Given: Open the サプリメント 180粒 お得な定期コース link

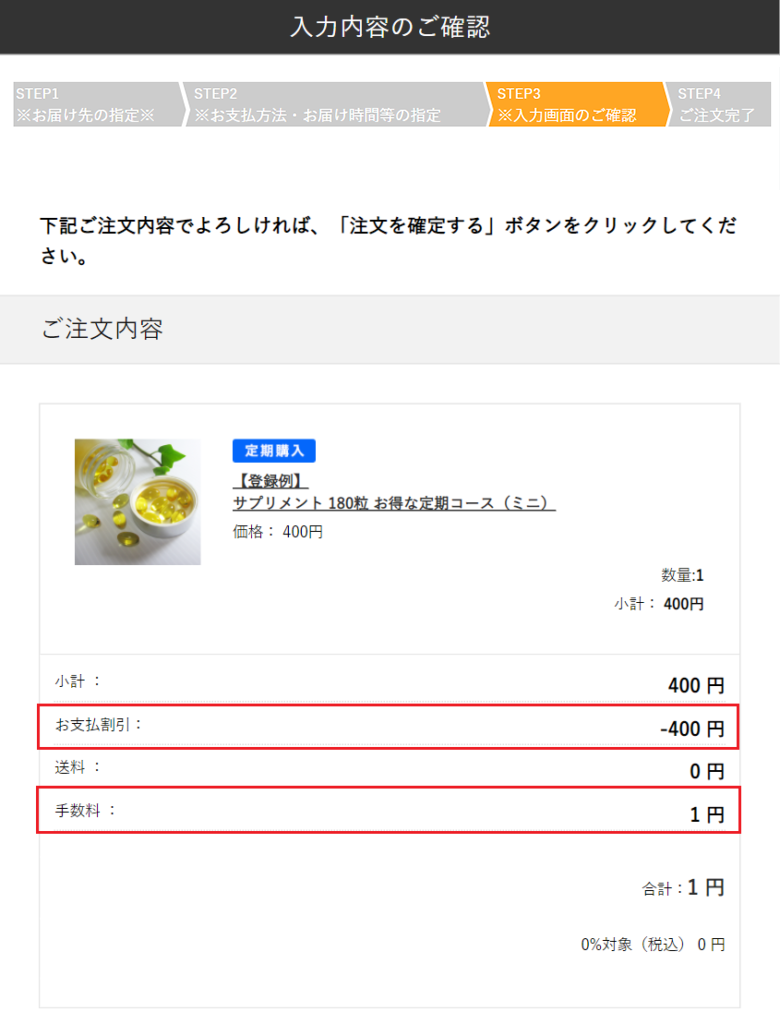Looking at the screenshot, I should [x=394, y=503].
